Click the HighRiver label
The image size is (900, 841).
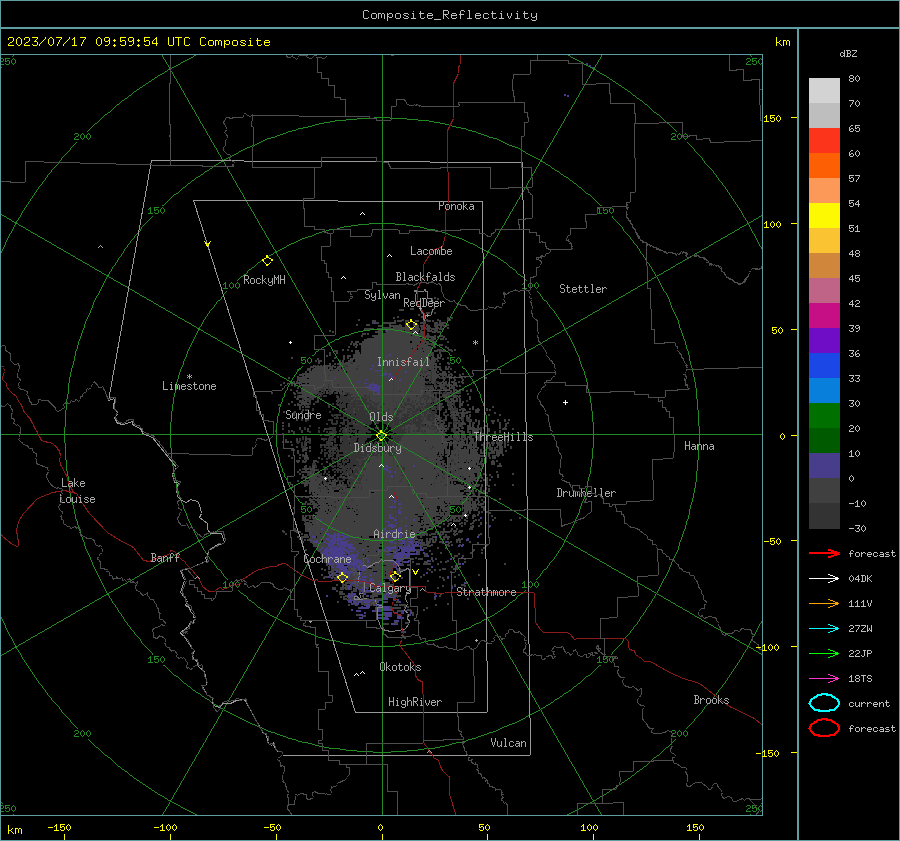415,702
